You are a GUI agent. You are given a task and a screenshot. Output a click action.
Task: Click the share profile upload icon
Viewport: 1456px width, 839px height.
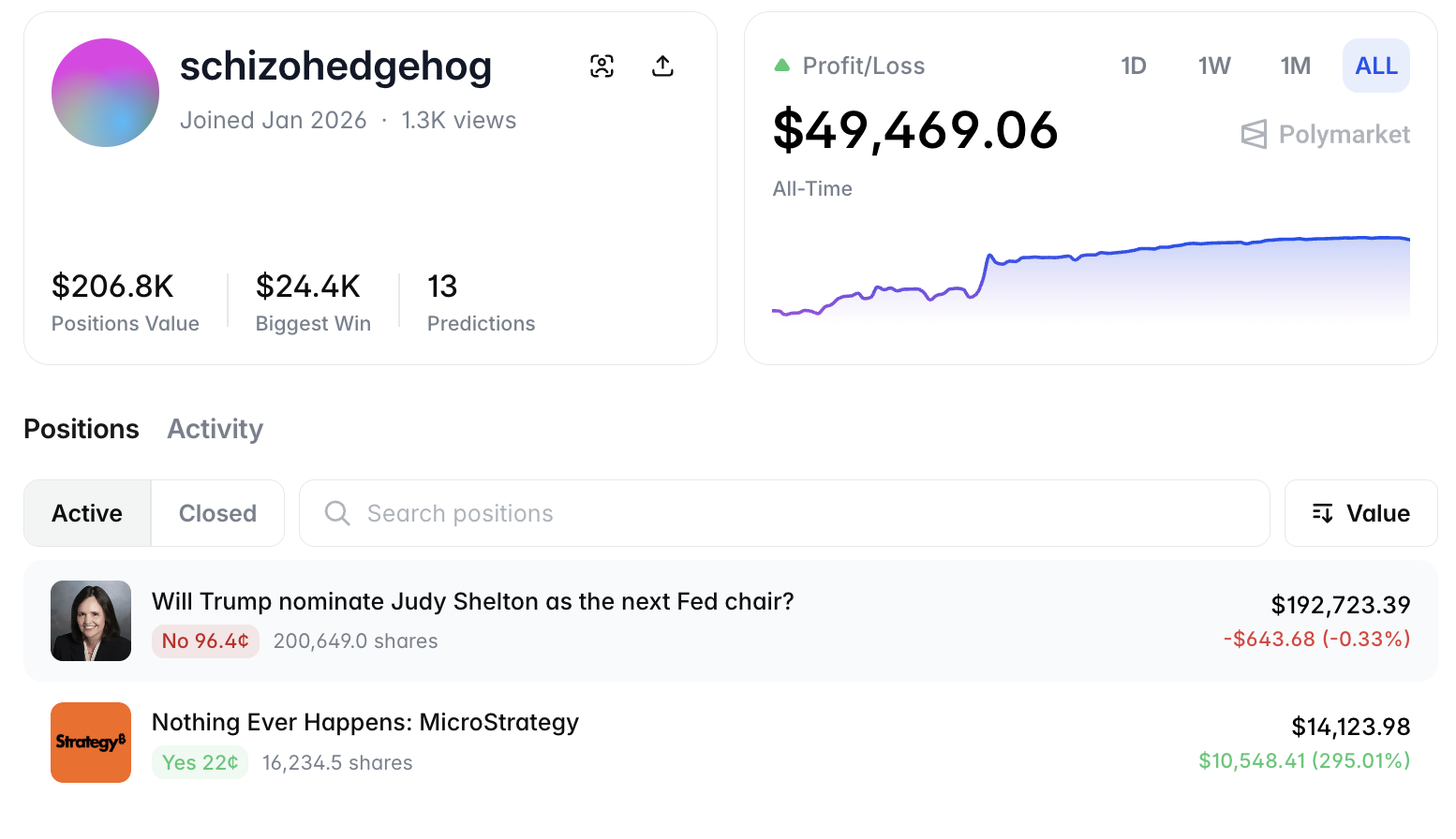pos(662,66)
